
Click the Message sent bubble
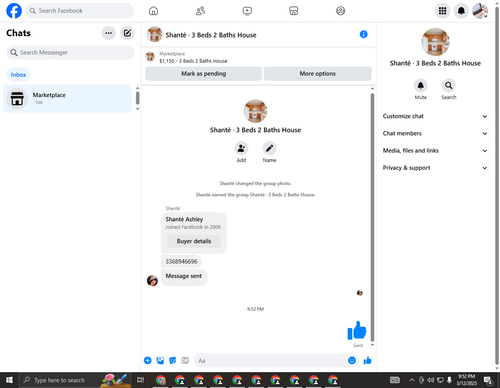(x=184, y=276)
